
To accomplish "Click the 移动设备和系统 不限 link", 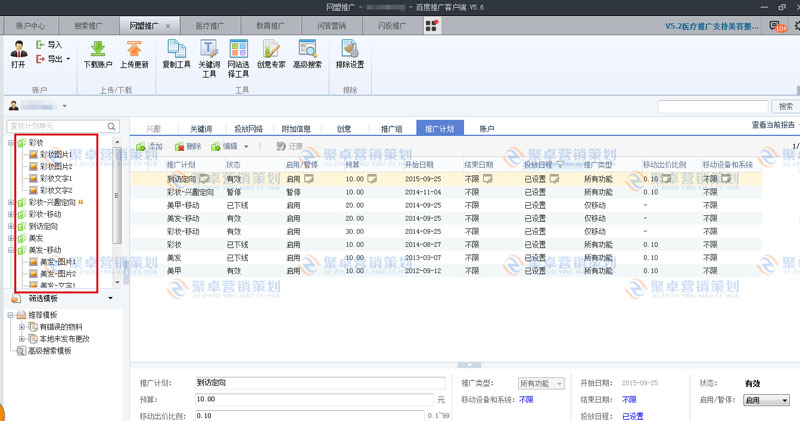I will tap(526, 400).
